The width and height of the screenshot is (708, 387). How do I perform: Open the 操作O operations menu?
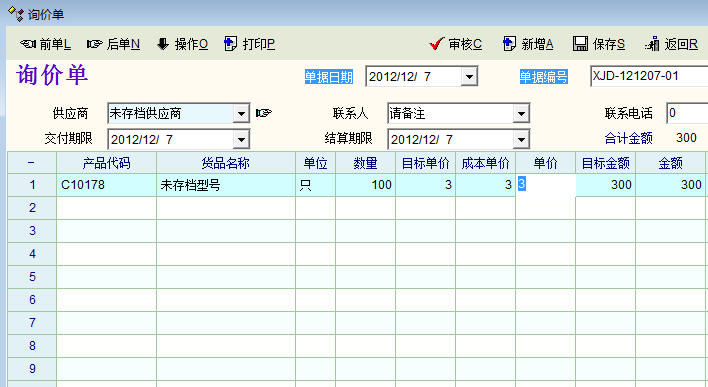click(182, 44)
